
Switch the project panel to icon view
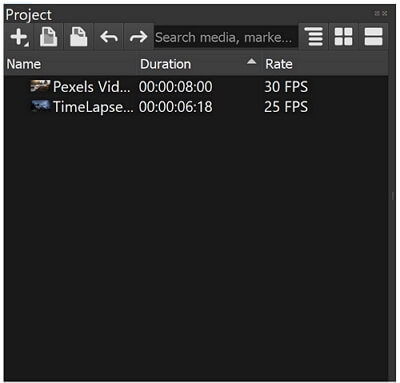pos(343,37)
